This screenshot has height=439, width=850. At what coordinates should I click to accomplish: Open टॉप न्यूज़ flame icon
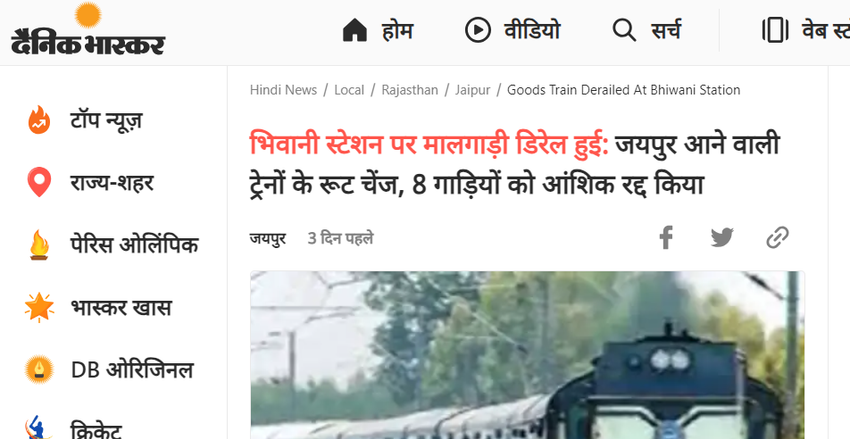[x=39, y=120]
